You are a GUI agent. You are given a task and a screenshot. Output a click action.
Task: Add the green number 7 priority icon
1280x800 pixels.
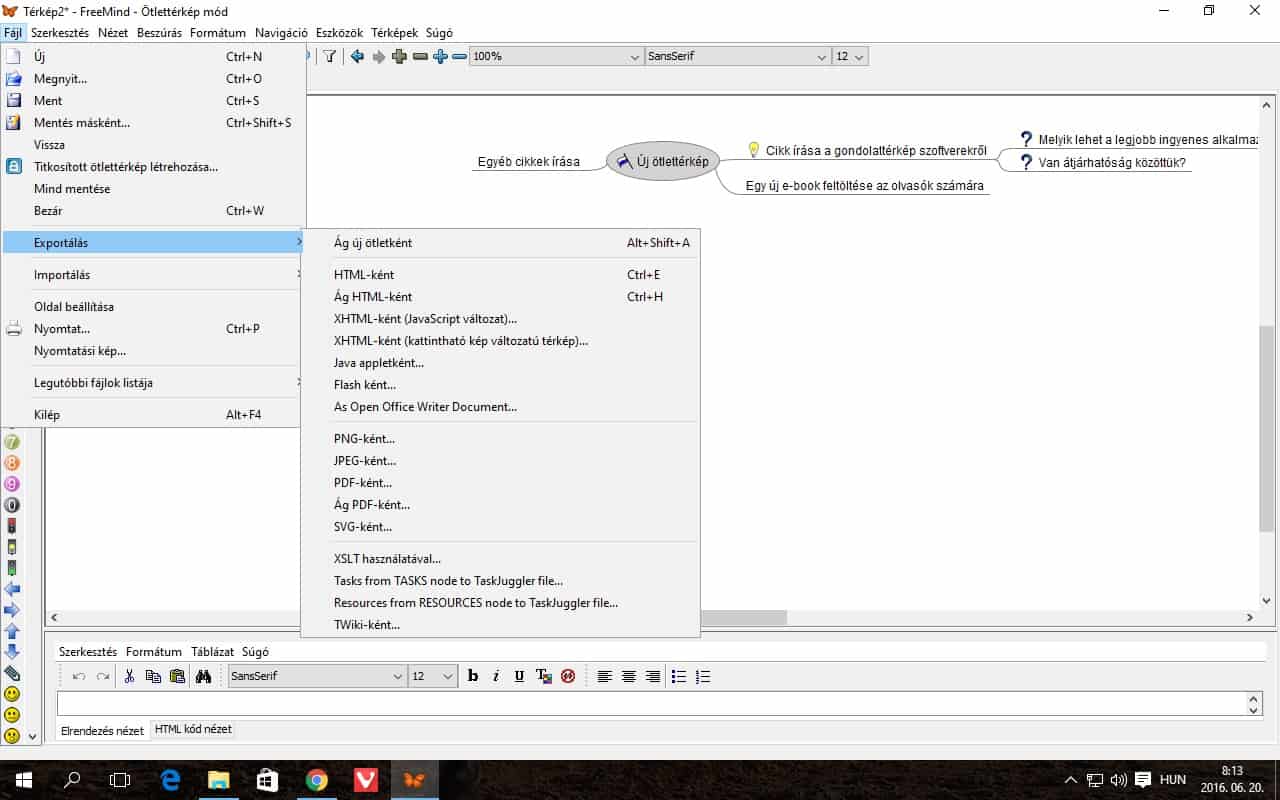(12, 441)
